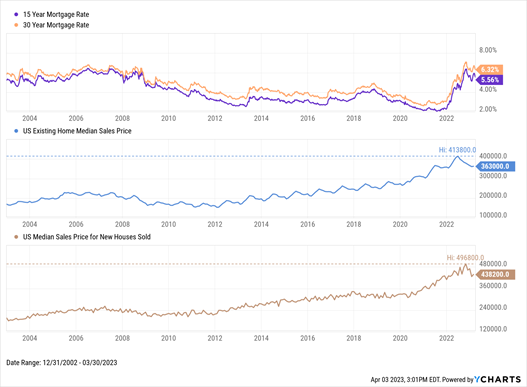Image resolution: width=527 pixels, height=387 pixels.
Task: Click the 5.56% purple value flag
Action: tap(490, 80)
